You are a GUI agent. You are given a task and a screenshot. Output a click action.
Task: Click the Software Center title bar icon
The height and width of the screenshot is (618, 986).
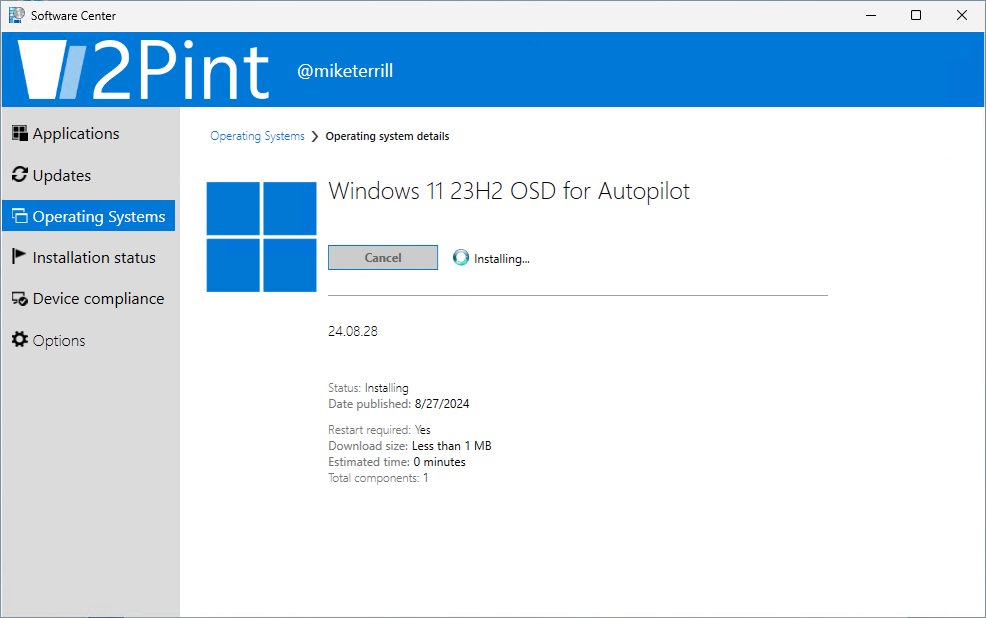[16, 15]
